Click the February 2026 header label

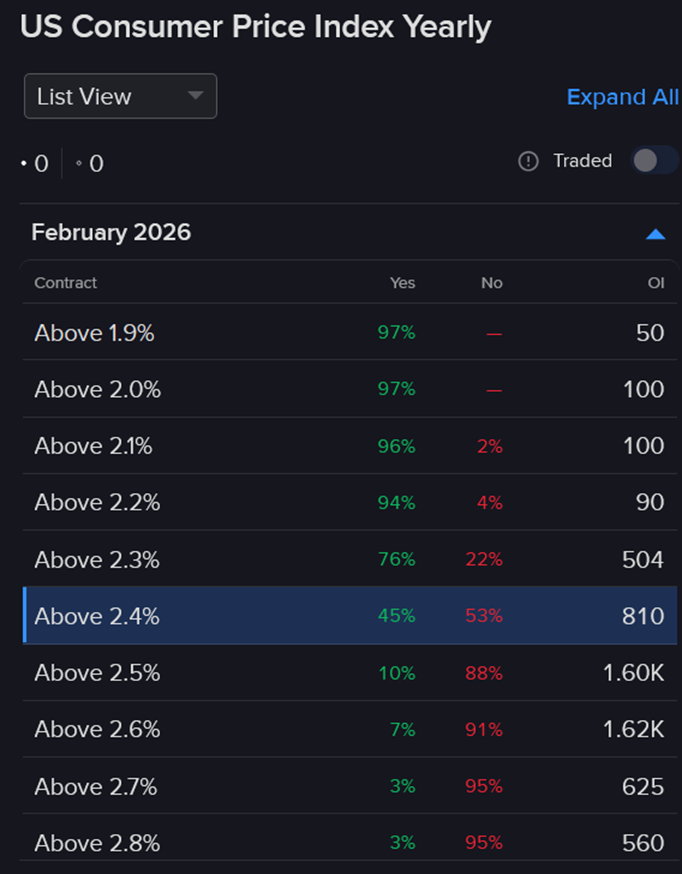110,232
